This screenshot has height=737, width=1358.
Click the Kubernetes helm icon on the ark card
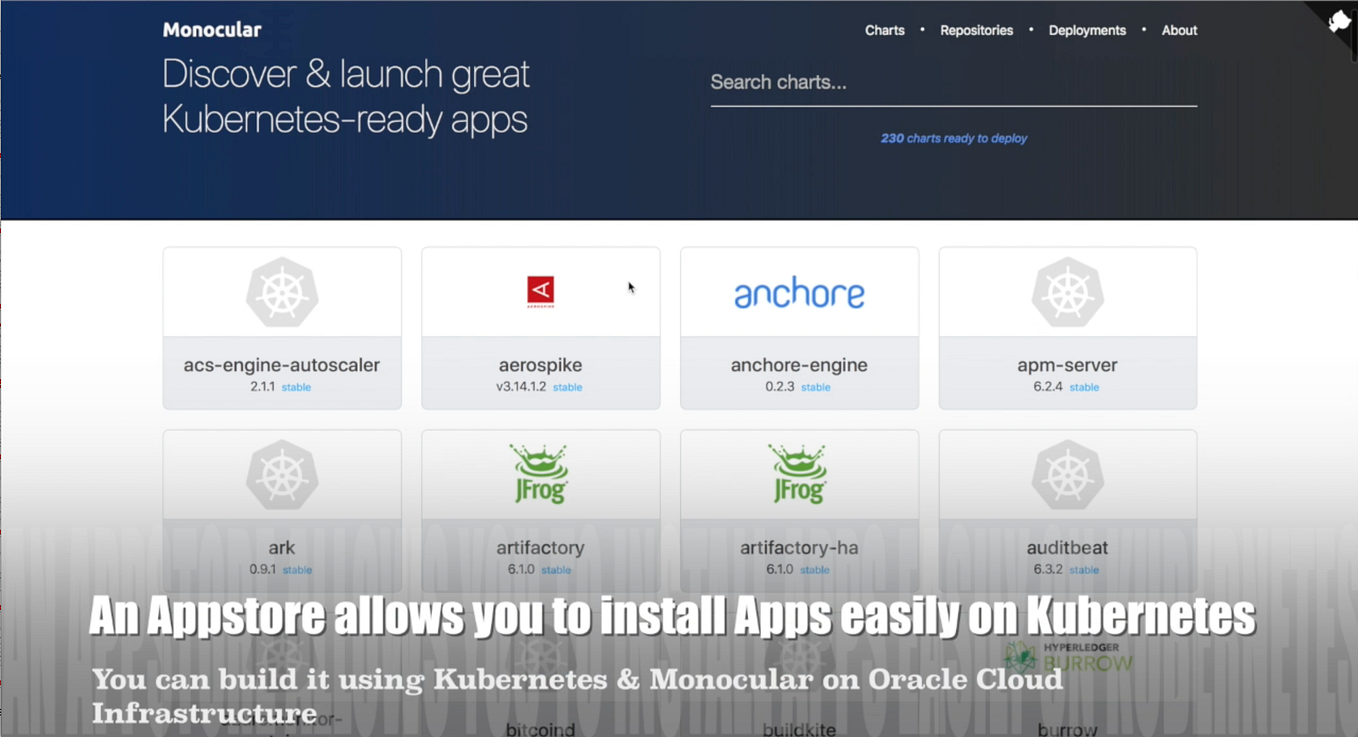[281, 474]
